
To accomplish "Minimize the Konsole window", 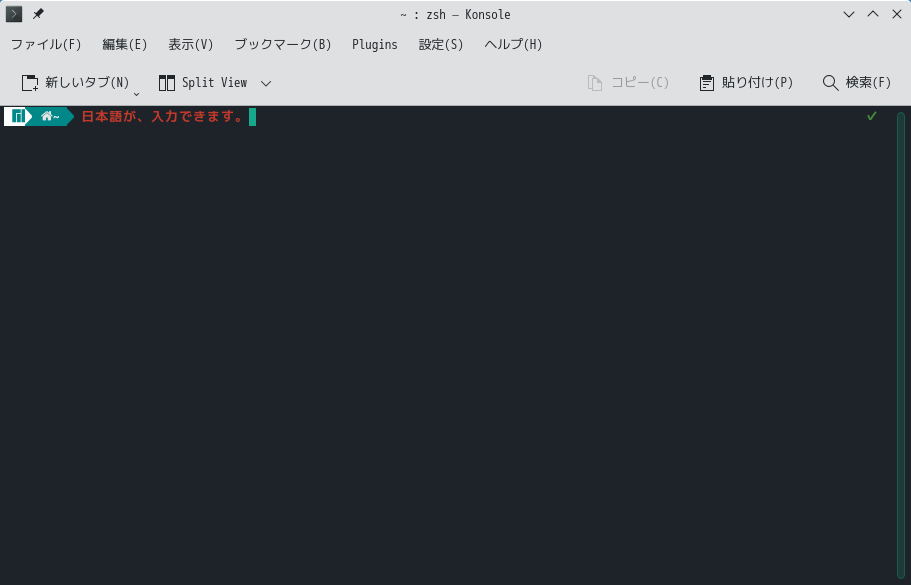I will point(849,15).
